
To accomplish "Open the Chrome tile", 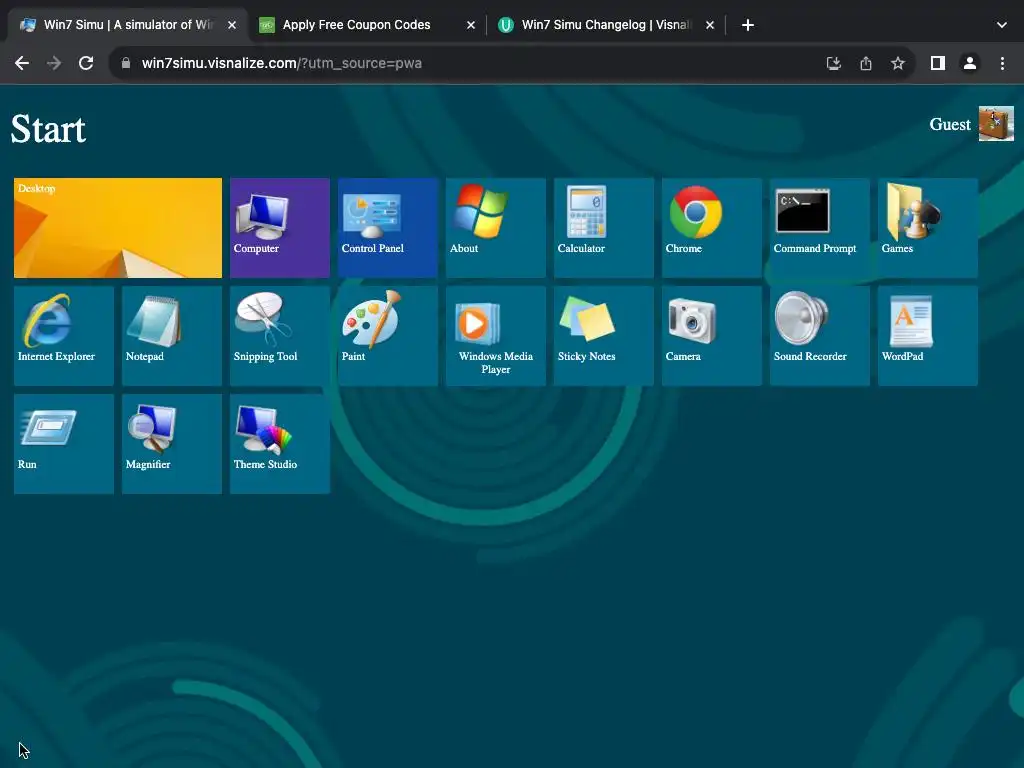I will pos(712,228).
